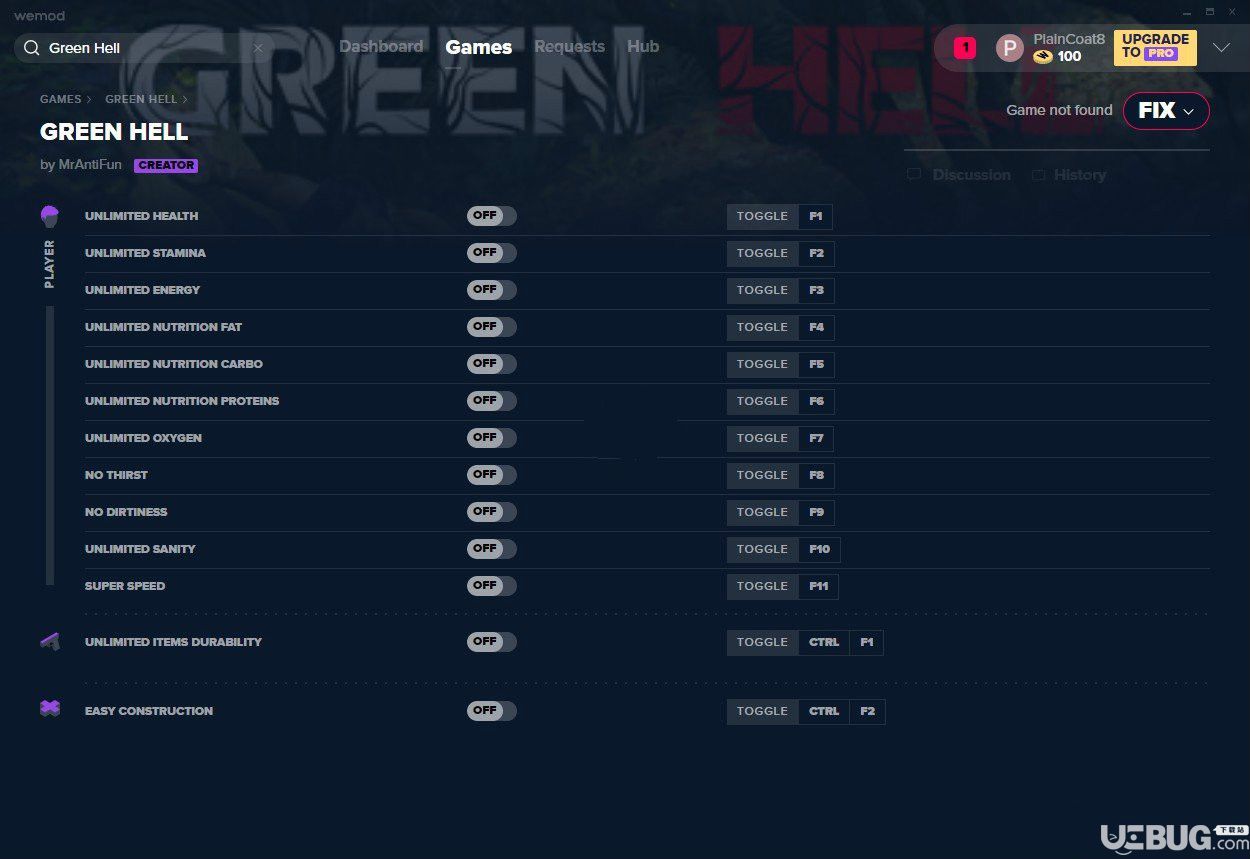
Task: Click the Player section scrollbar
Action: 50,445
